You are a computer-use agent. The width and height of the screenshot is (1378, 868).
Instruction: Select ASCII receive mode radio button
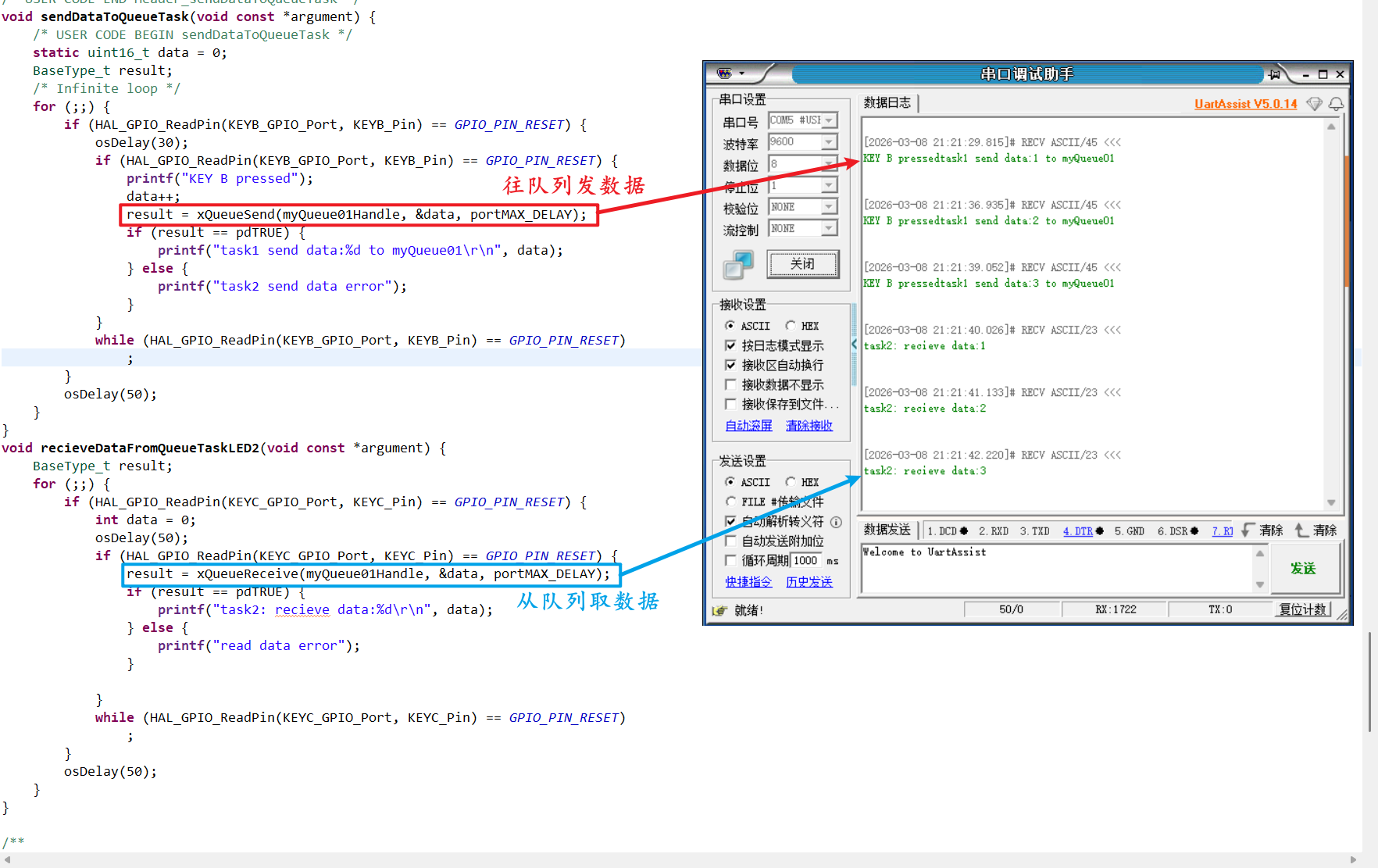click(x=730, y=326)
